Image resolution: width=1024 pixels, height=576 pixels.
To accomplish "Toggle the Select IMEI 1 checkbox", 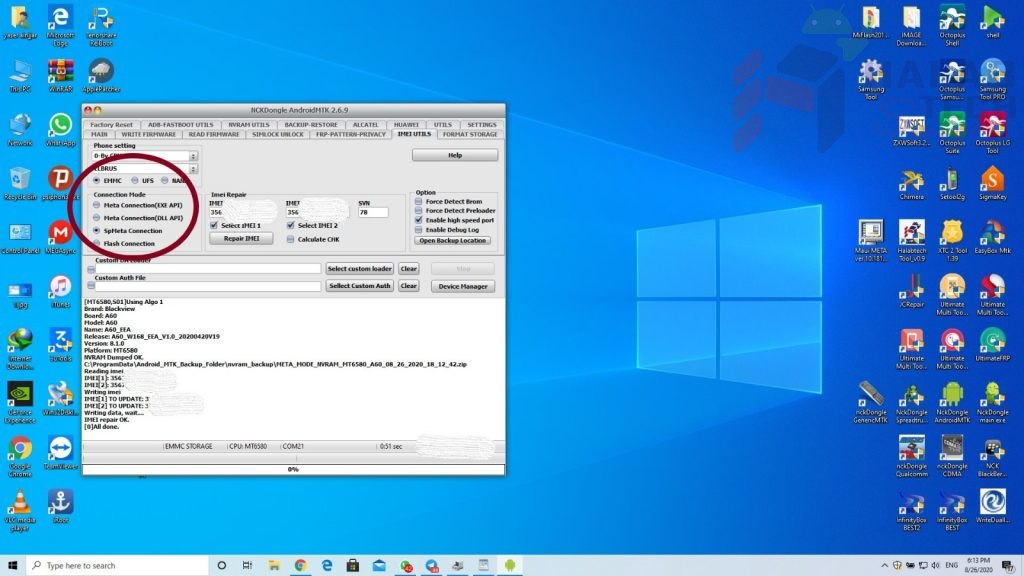I will pyautogui.click(x=214, y=225).
